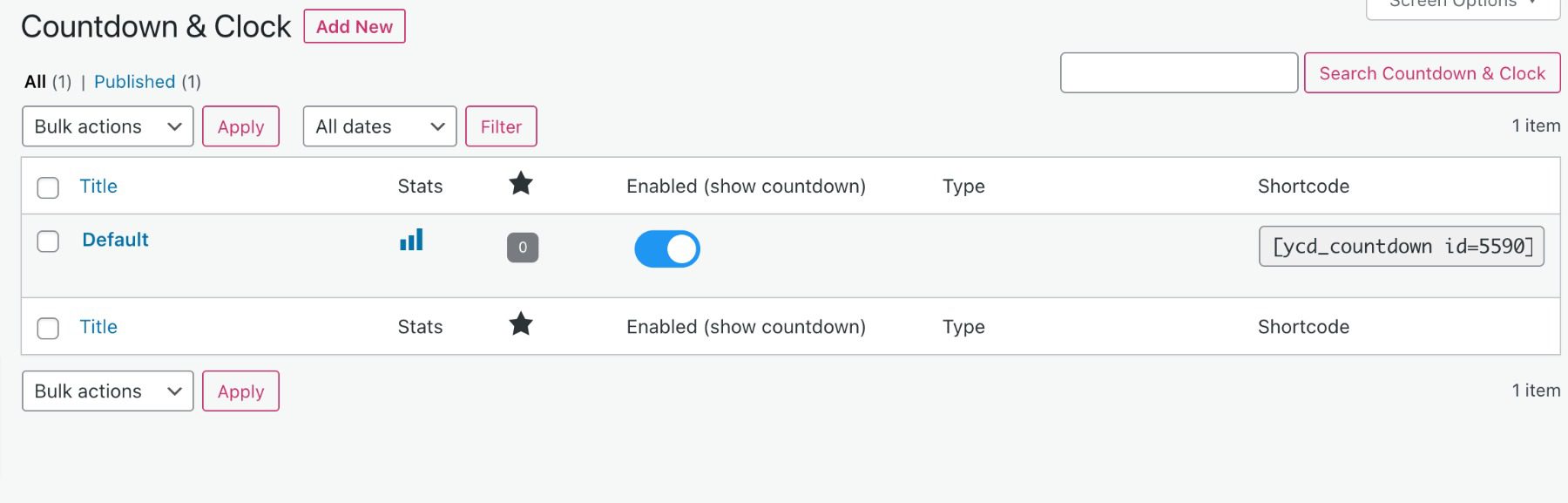Viewport: 1568px width, 503px height.
Task: Switch to the Published filter view
Action: pyautogui.click(x=136, y=81)
